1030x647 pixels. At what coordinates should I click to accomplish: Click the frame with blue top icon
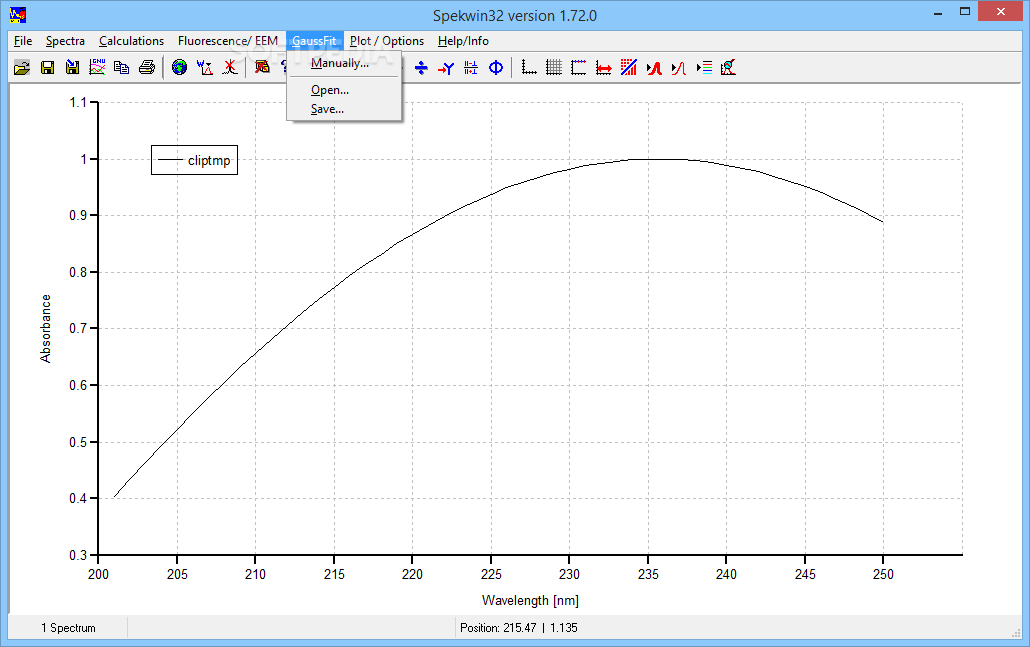[x=579, y=67]
